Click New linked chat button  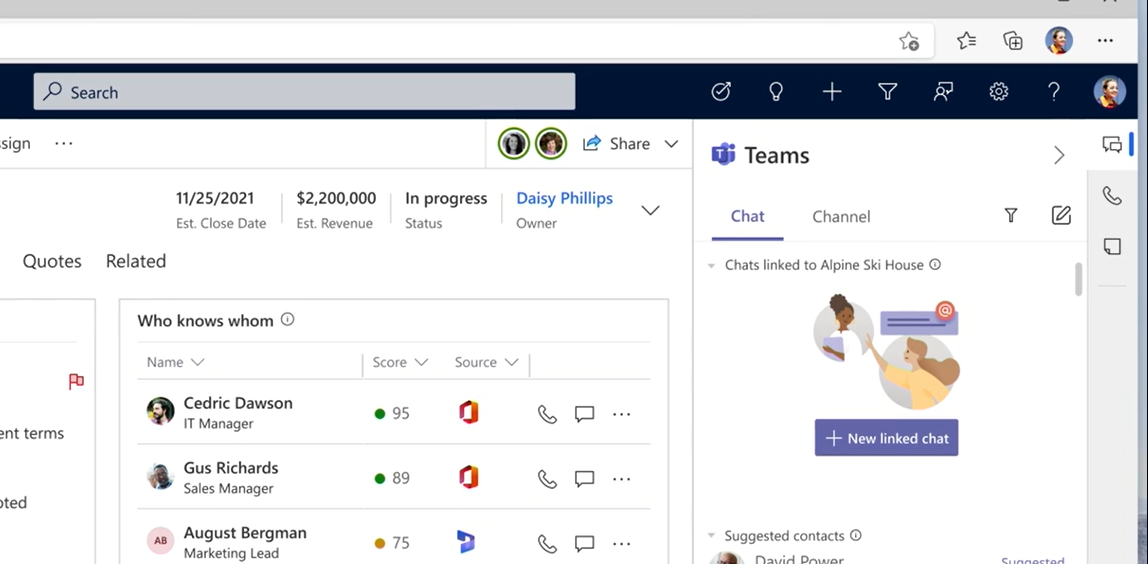click(886, 438)
